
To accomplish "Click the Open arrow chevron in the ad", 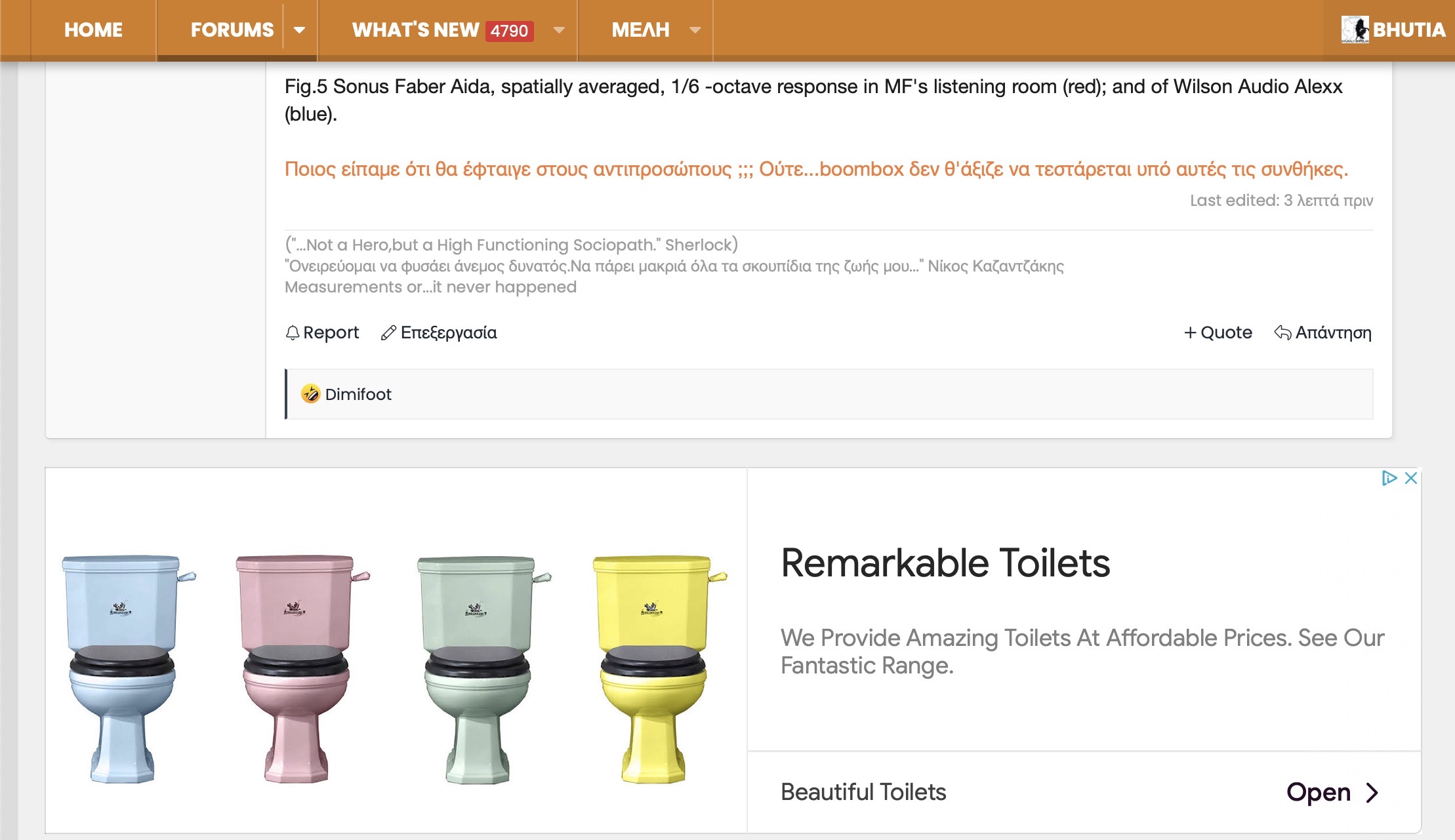I will pos(1372,793).
